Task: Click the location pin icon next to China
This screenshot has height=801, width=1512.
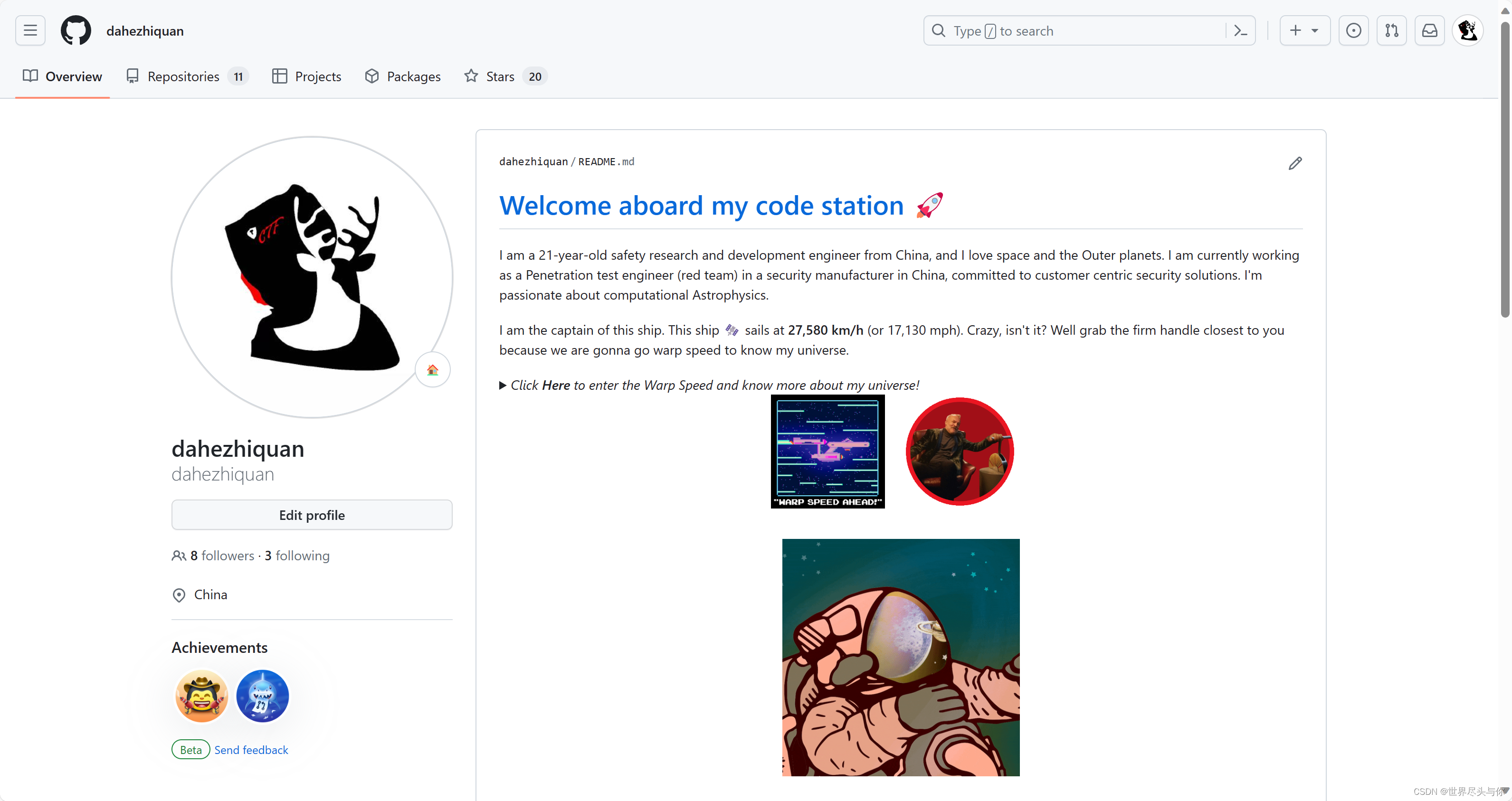Action: 179,594
